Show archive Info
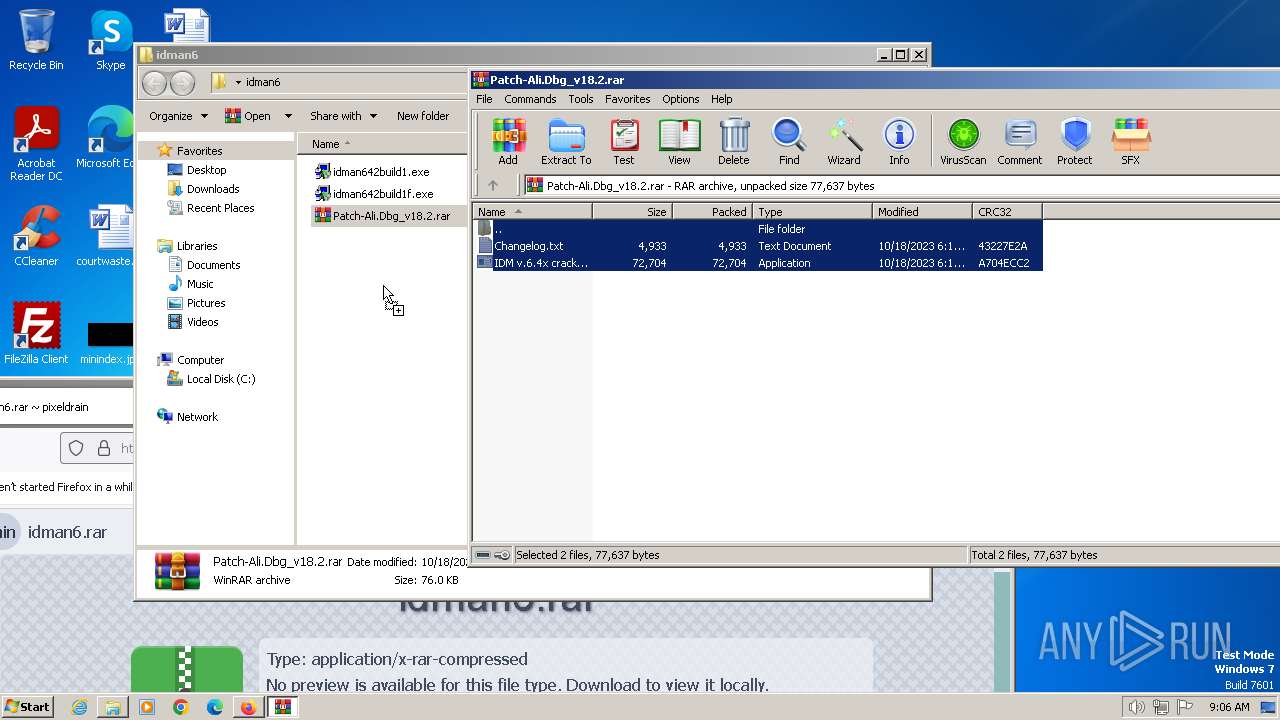Image resolution: width=1280 pixels, height=720 pixels. [899, 141]
